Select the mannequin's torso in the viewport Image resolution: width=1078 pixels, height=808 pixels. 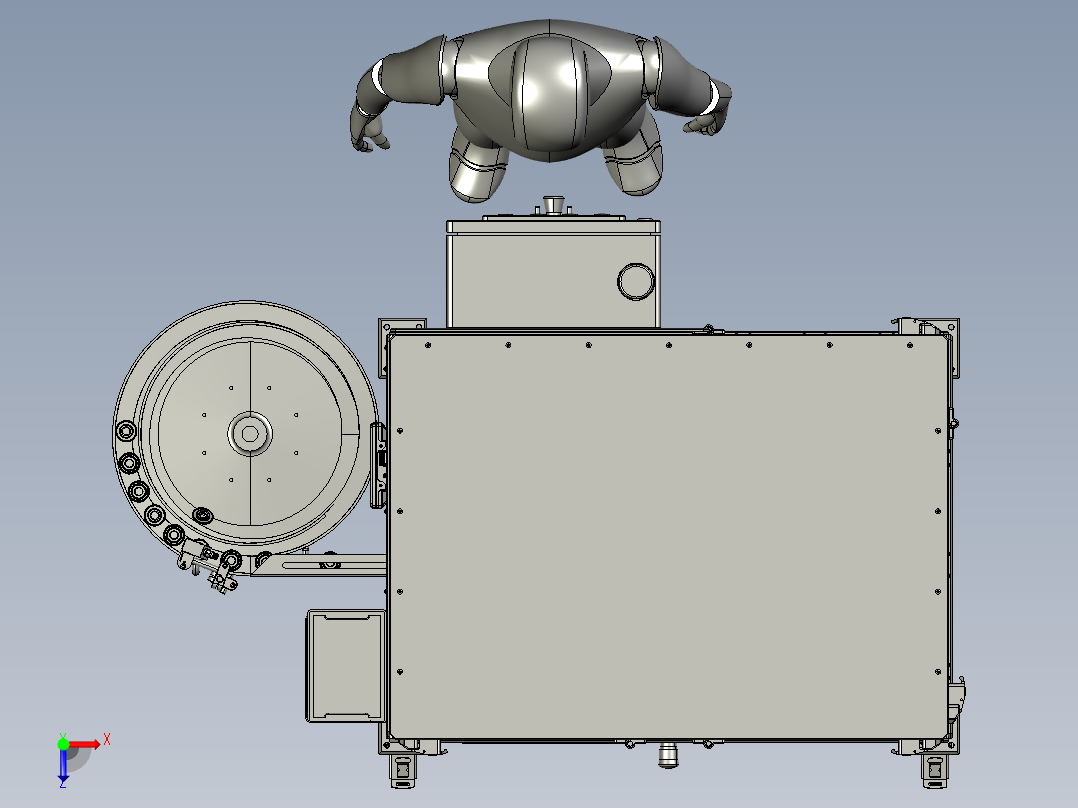(549, 93)
